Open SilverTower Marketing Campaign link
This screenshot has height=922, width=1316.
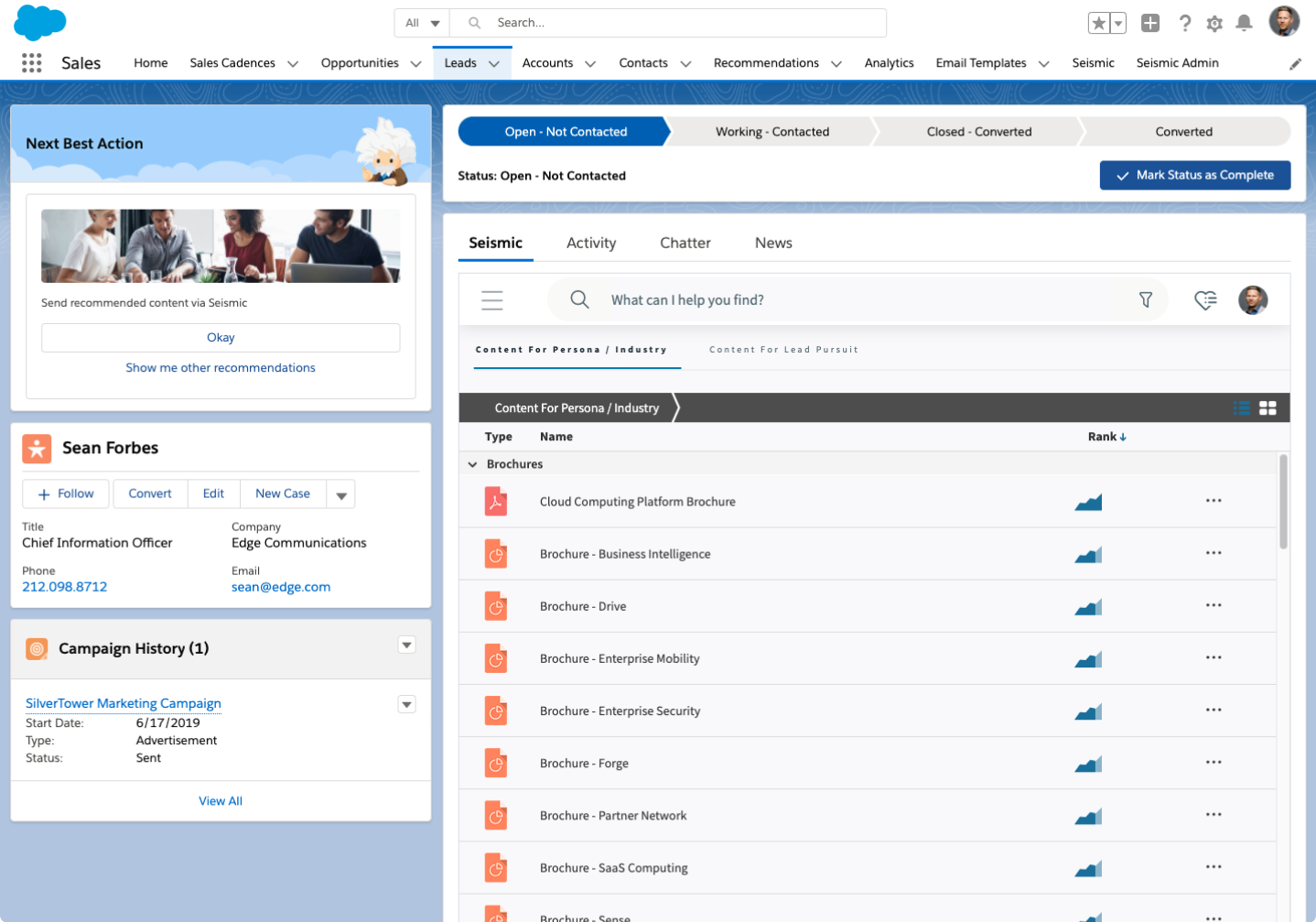124,703
